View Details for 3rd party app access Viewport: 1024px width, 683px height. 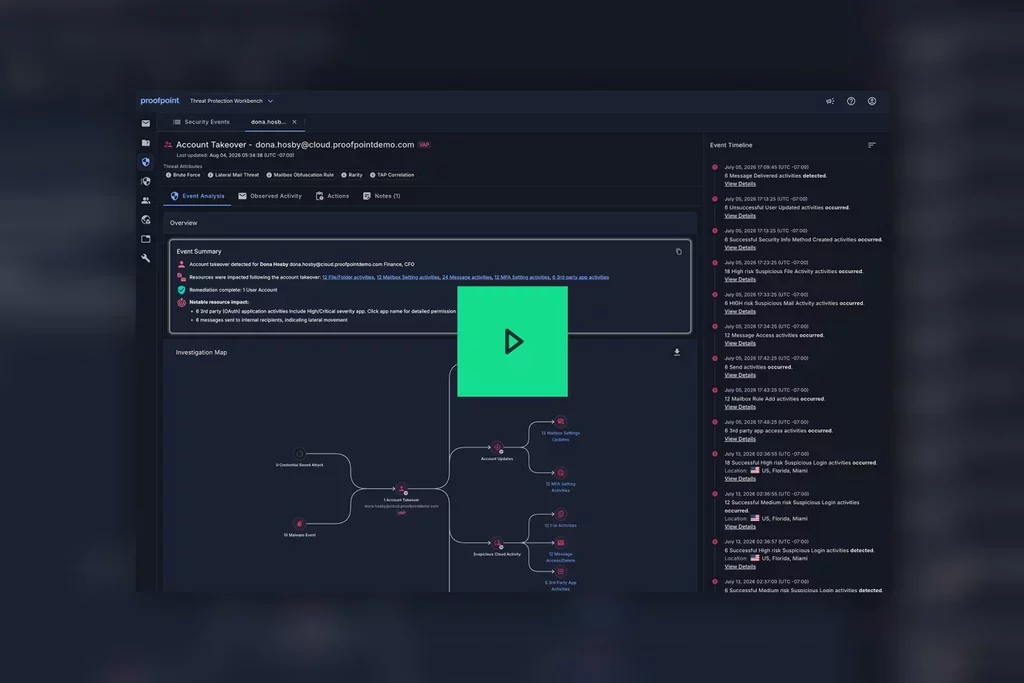coord(740,439)
